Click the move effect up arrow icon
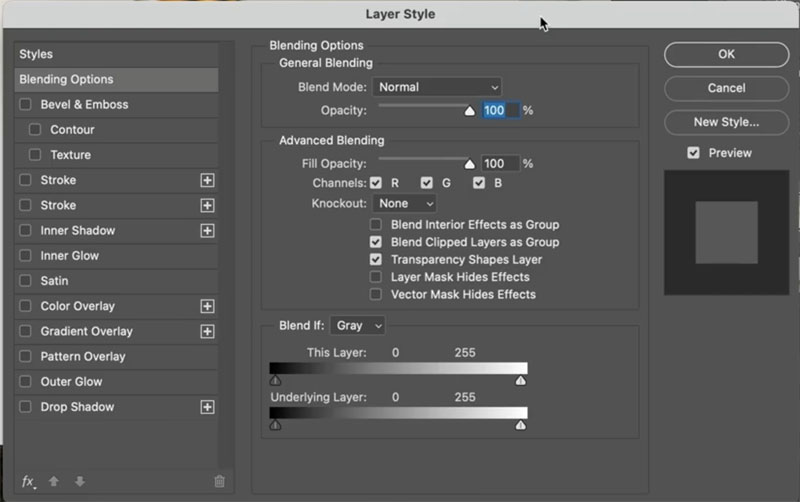 [54, 481]
